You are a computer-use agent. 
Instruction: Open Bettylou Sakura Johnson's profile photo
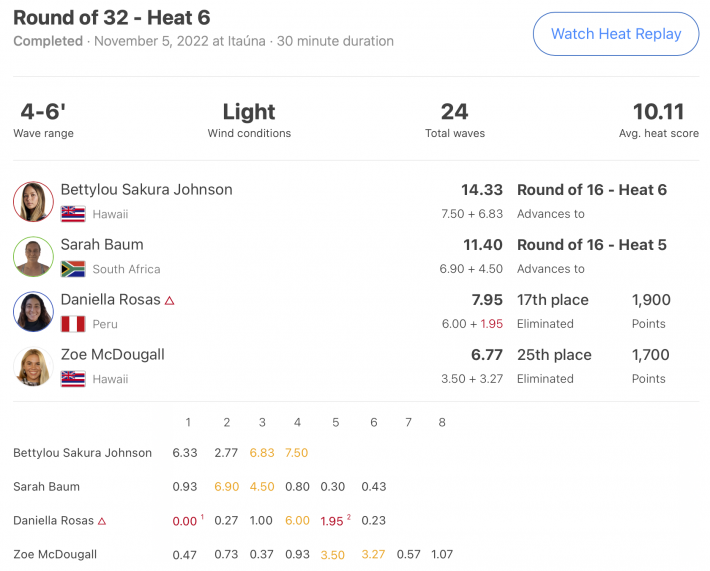pos(34,202)
